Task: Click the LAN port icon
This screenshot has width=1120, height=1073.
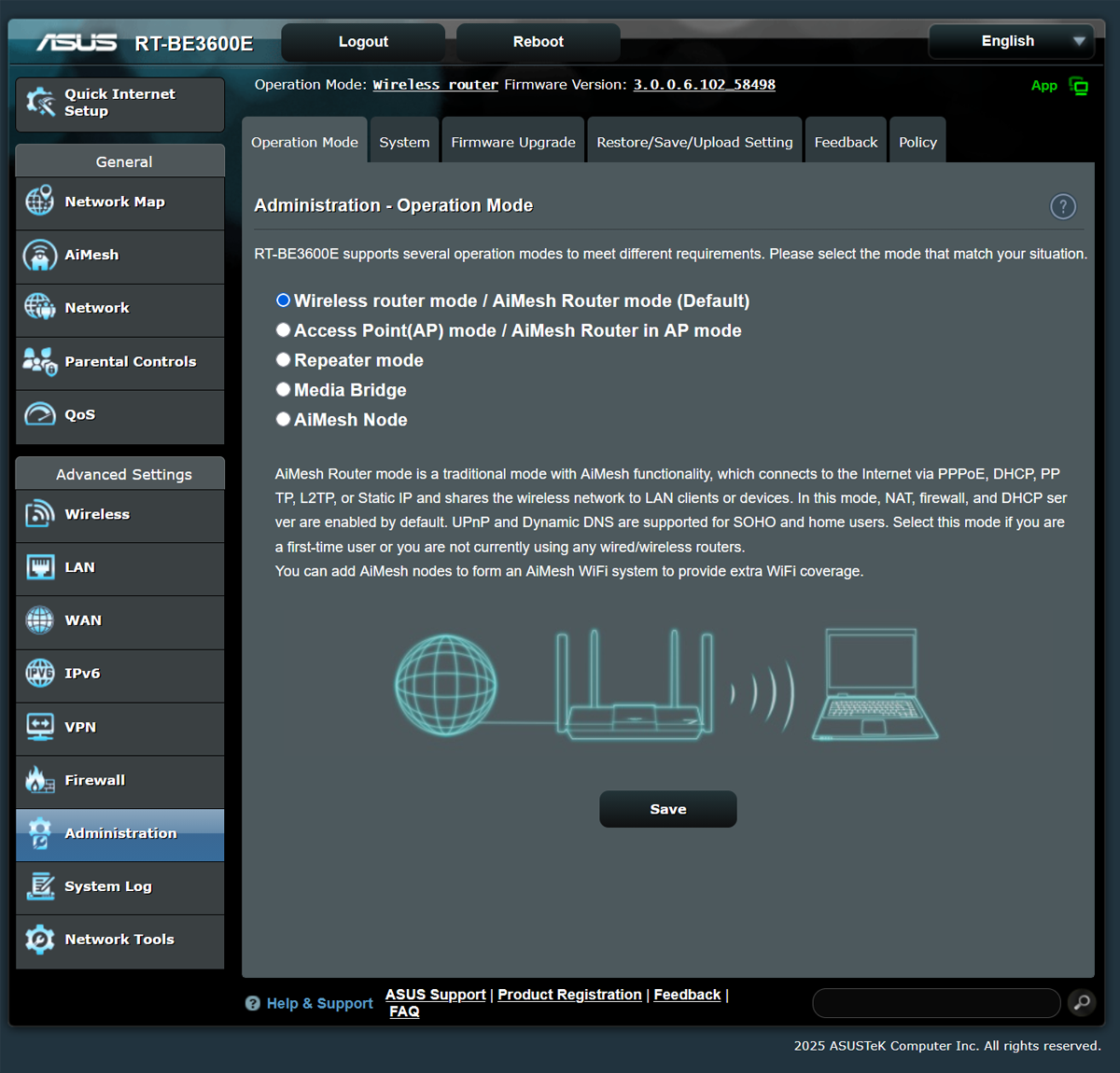Action: (39, 566)
